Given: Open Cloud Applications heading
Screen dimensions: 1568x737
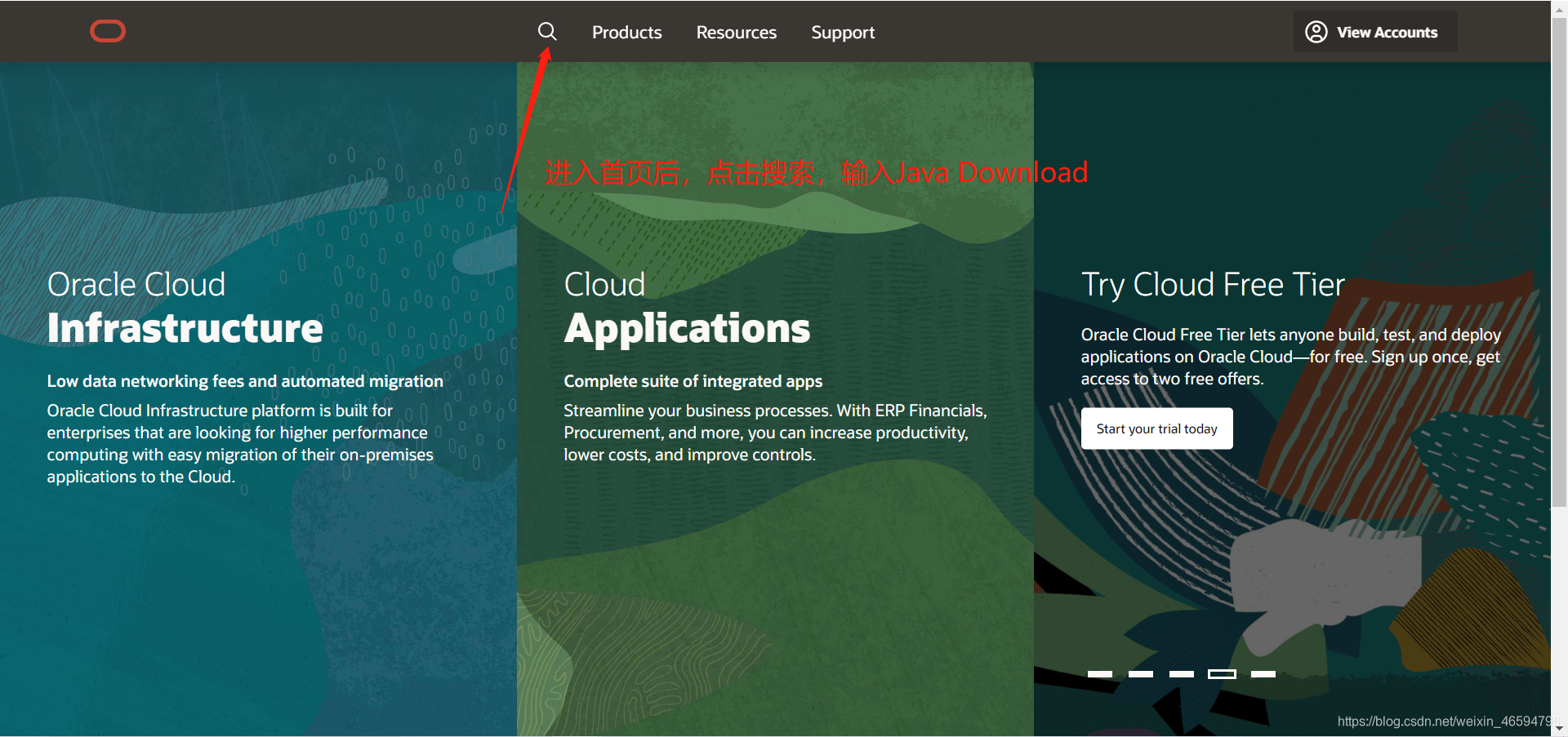Looking at the screenshot, I should click(687, 308).
